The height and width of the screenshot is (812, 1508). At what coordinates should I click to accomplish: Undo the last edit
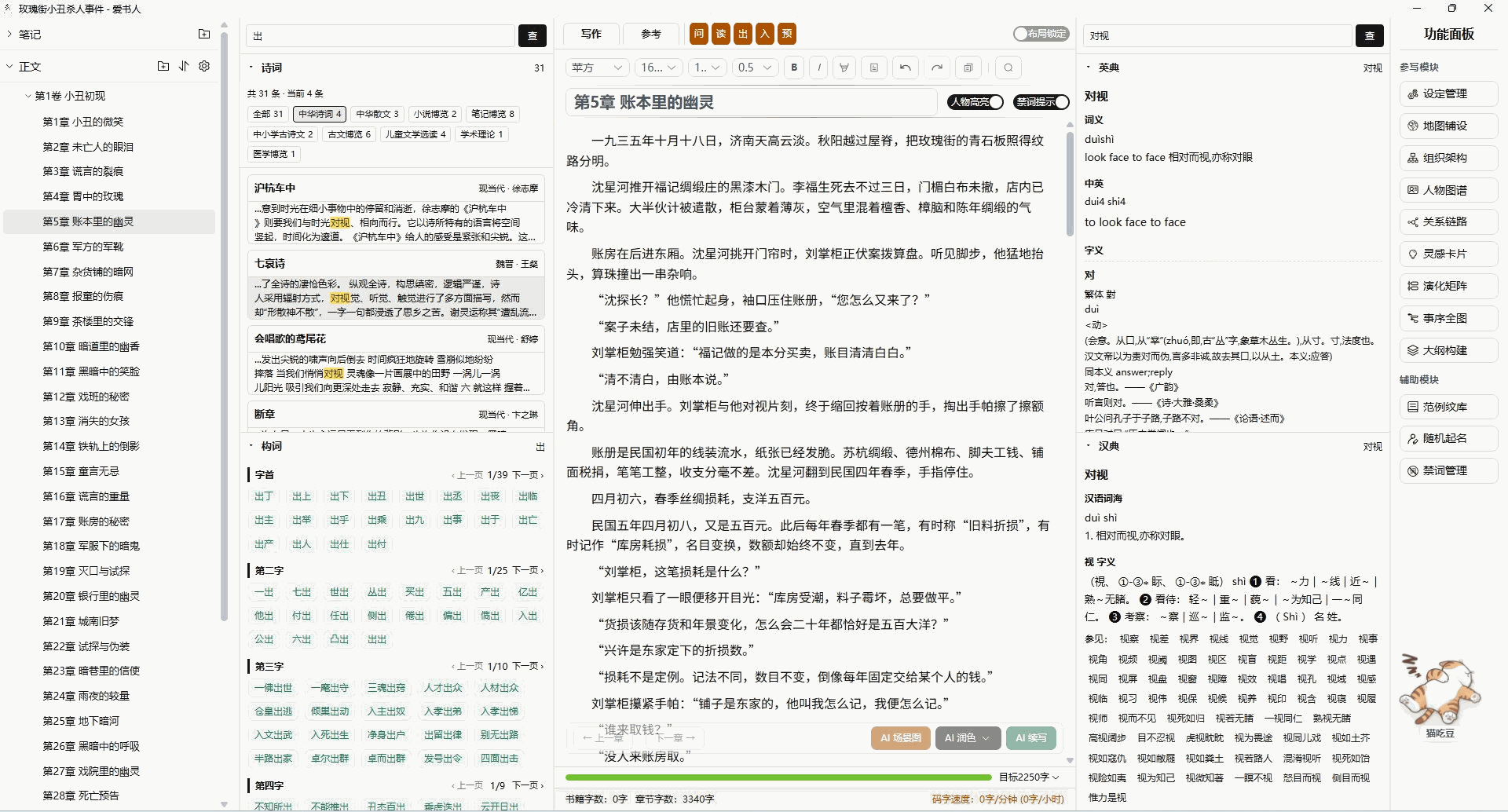[x=905, y=68]
